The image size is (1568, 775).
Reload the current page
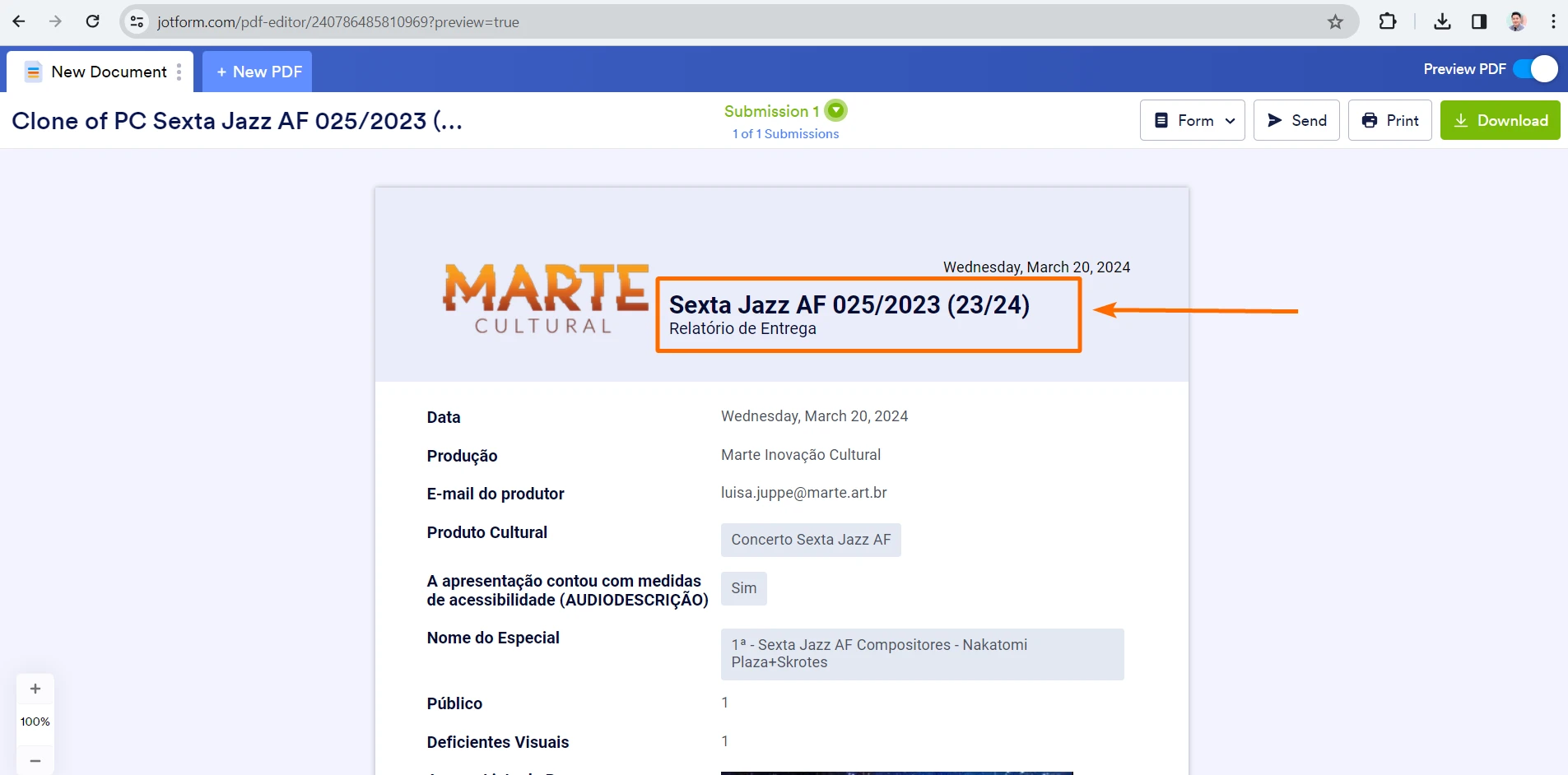93,21
